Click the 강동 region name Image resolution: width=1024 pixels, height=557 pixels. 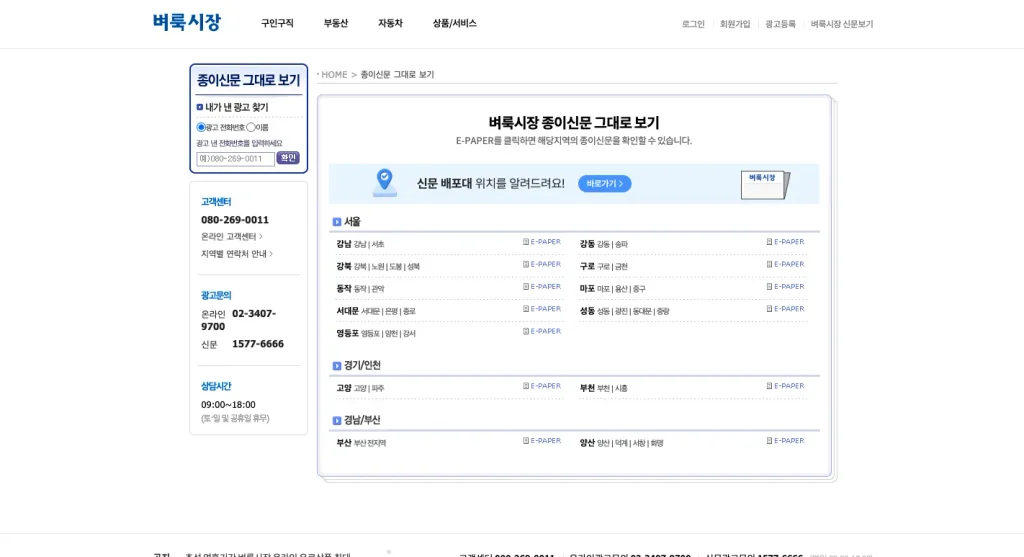587,244
